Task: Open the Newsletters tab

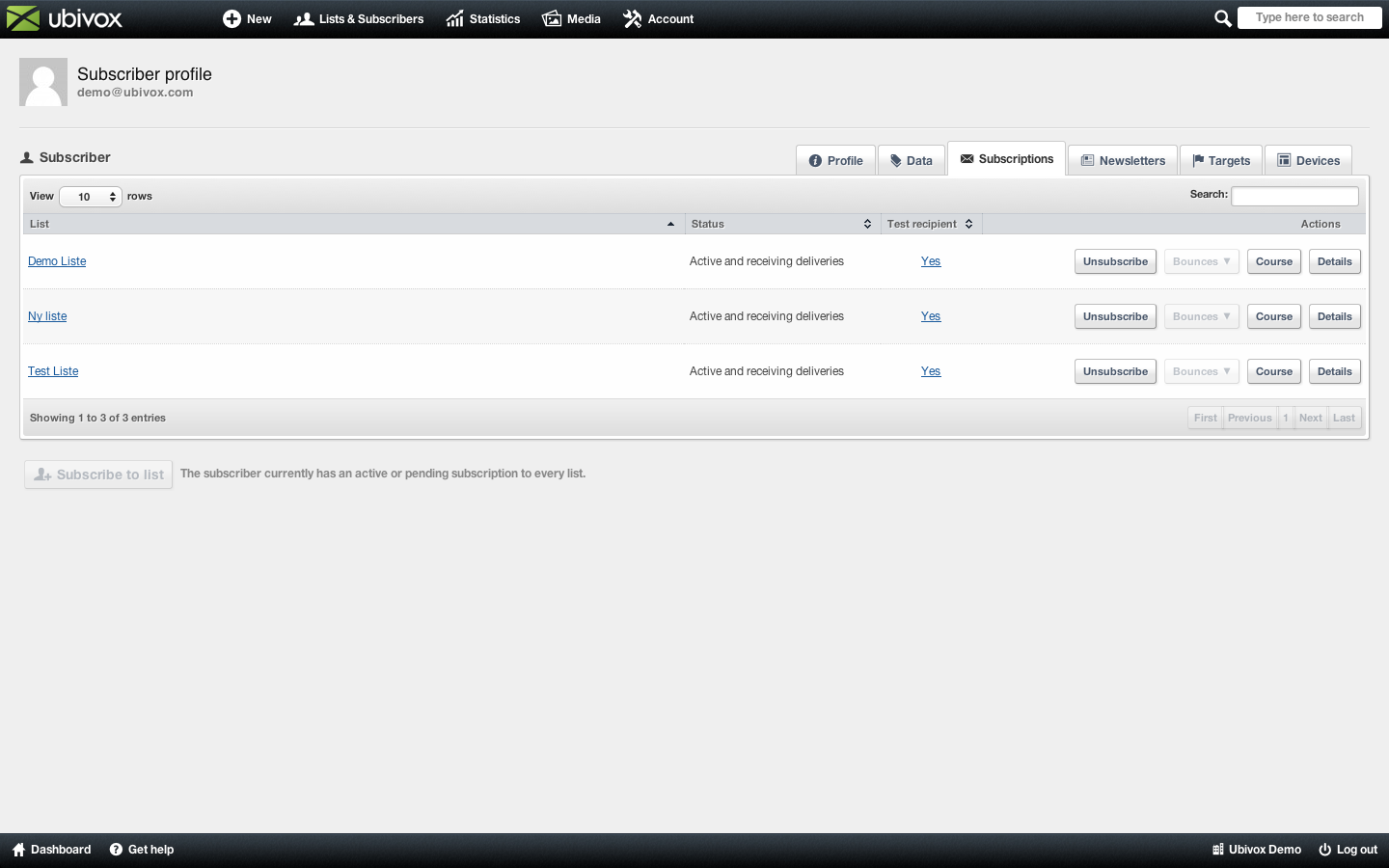Action: pos(1123,160)
